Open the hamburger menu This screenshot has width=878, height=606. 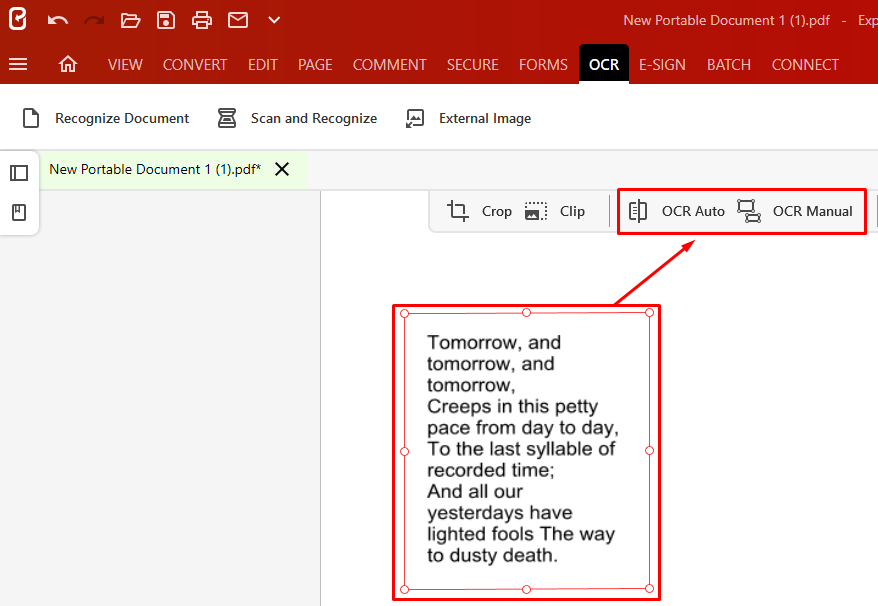click(x=18, y=64)
